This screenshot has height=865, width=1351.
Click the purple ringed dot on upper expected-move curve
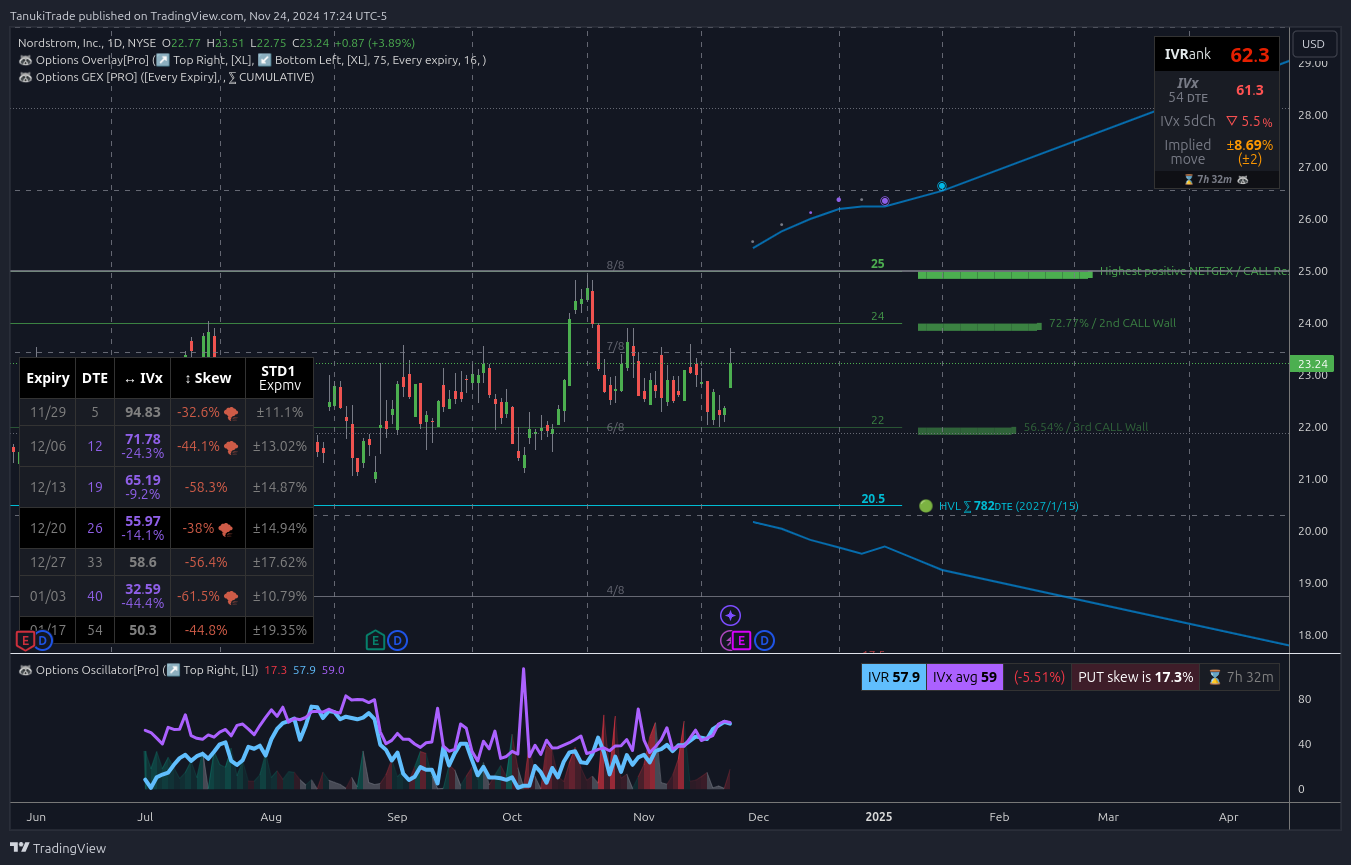pyautogui.click(x=884, y=201)
